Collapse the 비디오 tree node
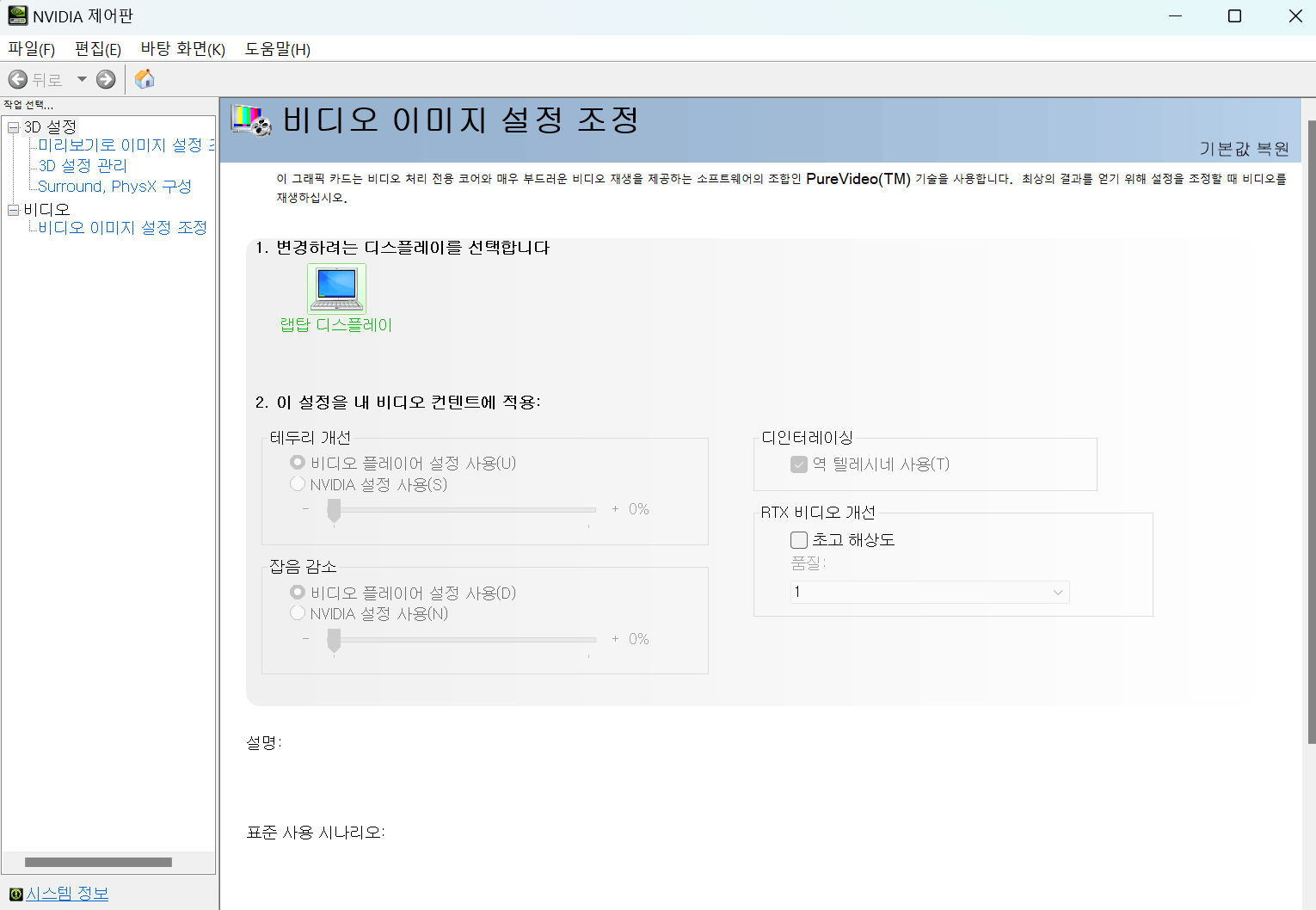Viewport: 1316px width, 910px height. [13, 210]
